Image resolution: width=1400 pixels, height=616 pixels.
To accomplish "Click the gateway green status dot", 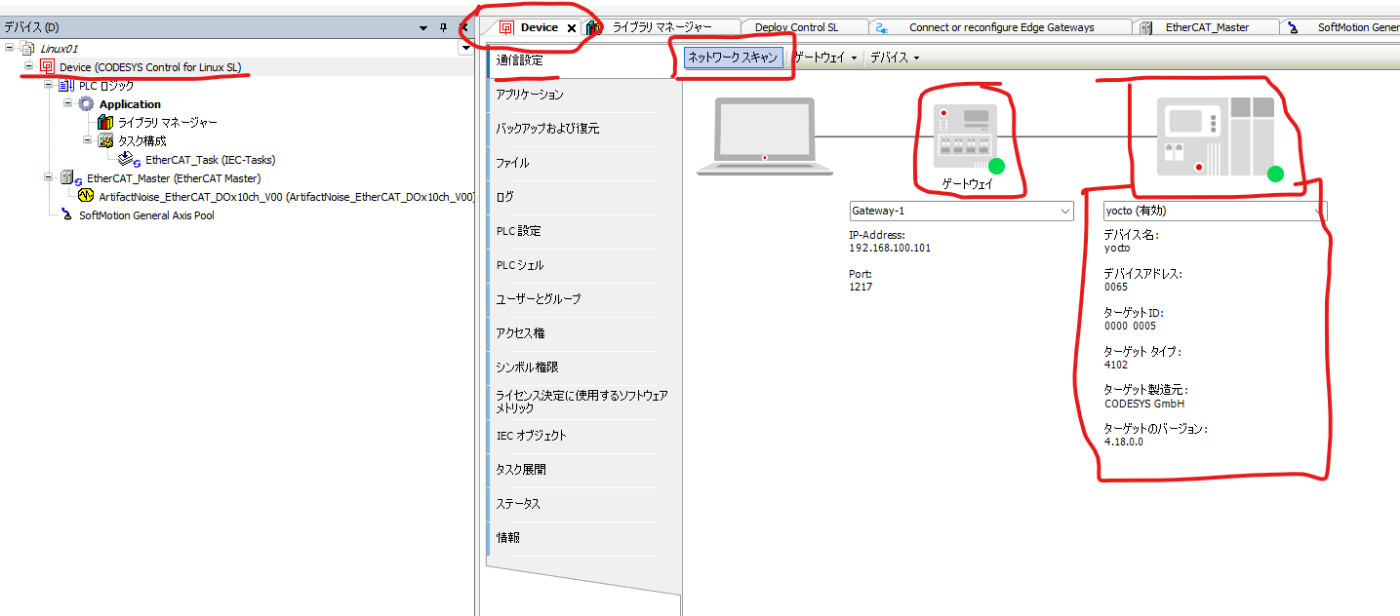I will pyautogui.click(x=996, y=167).
